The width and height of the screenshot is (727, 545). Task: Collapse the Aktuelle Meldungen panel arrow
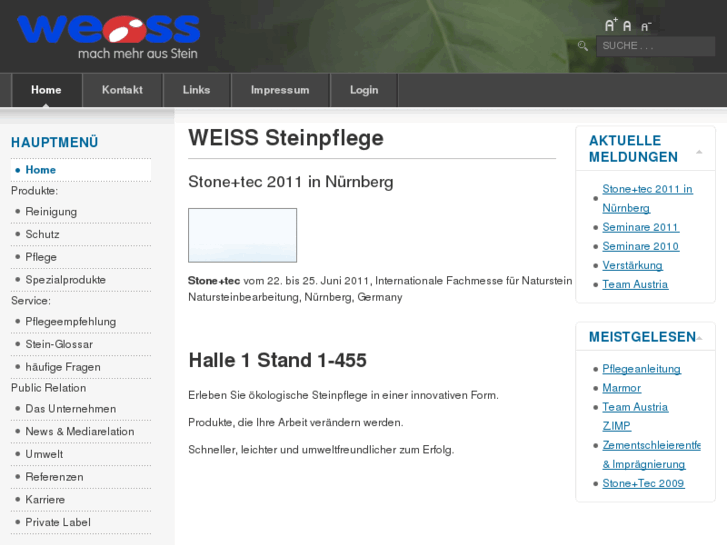click(699, 152)
